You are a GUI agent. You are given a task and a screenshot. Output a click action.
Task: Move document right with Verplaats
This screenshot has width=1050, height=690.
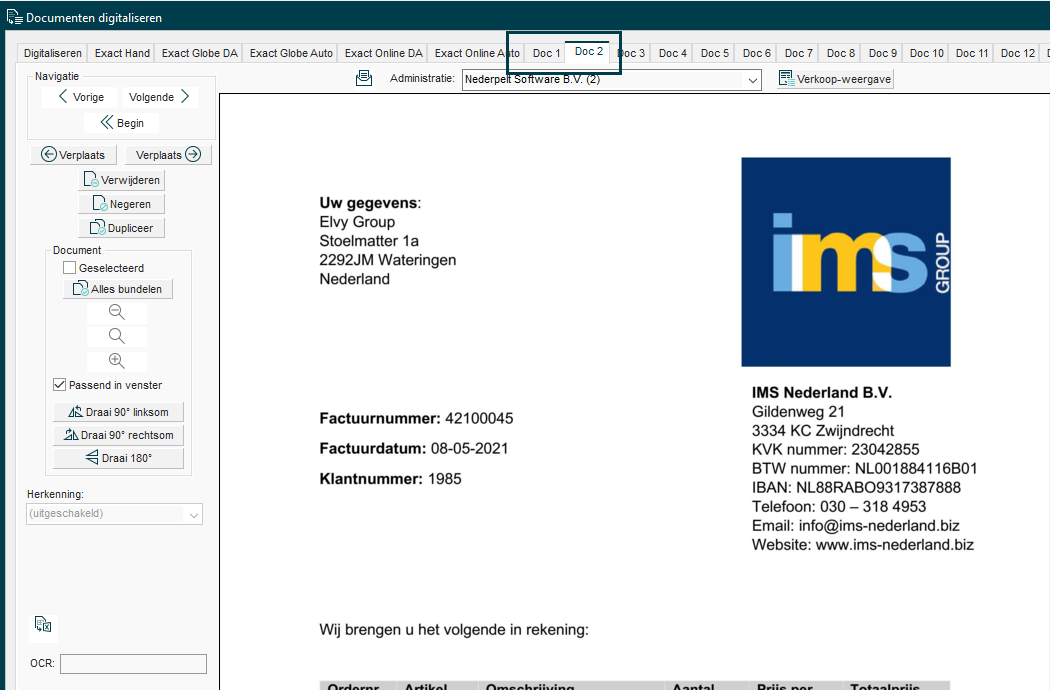[x=168, y=155]
